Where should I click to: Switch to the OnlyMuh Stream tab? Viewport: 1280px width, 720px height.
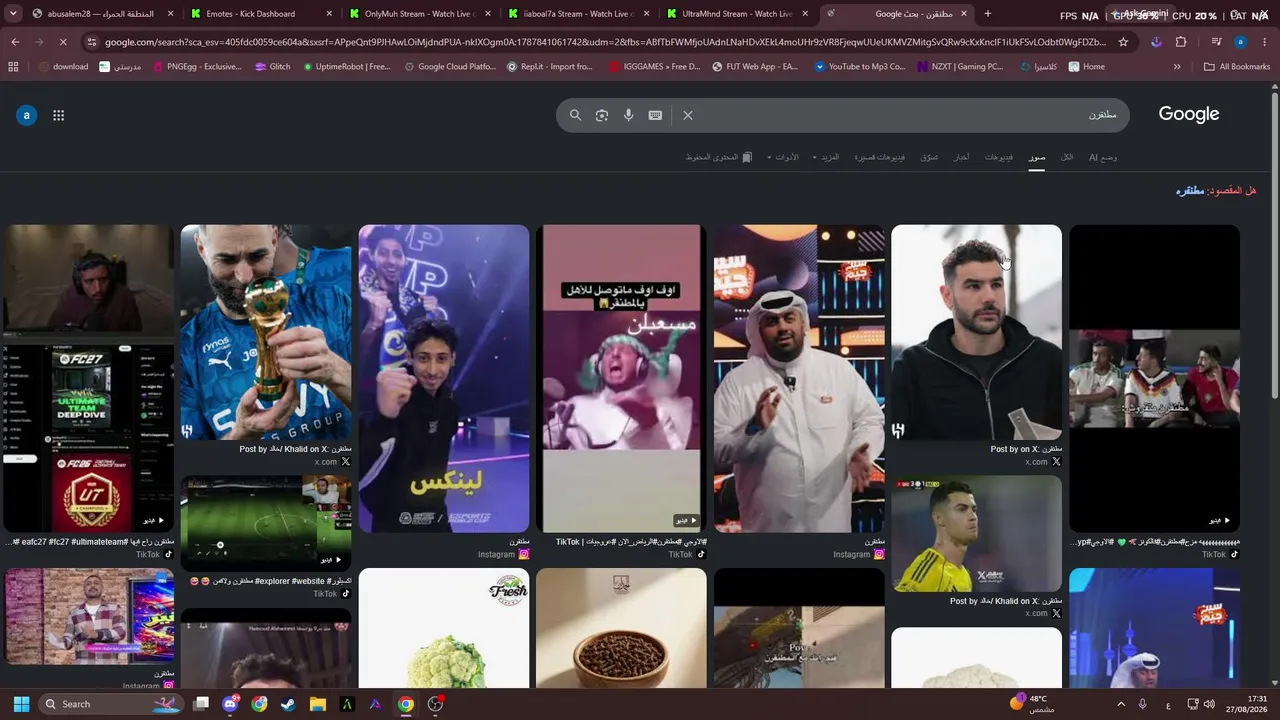418,14
